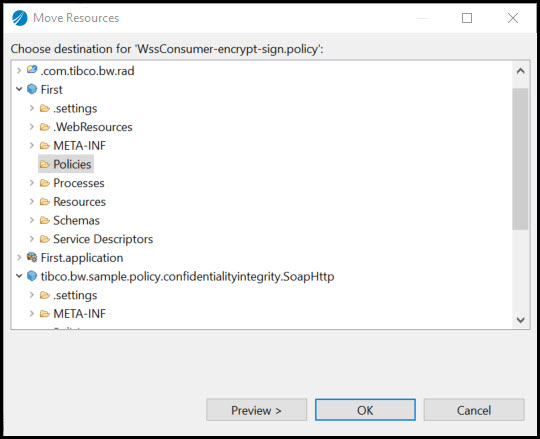Click the tibco.bw.sample.policy module cube icon
The height and width of the screenshot is (439, 540).
(32, 276)
